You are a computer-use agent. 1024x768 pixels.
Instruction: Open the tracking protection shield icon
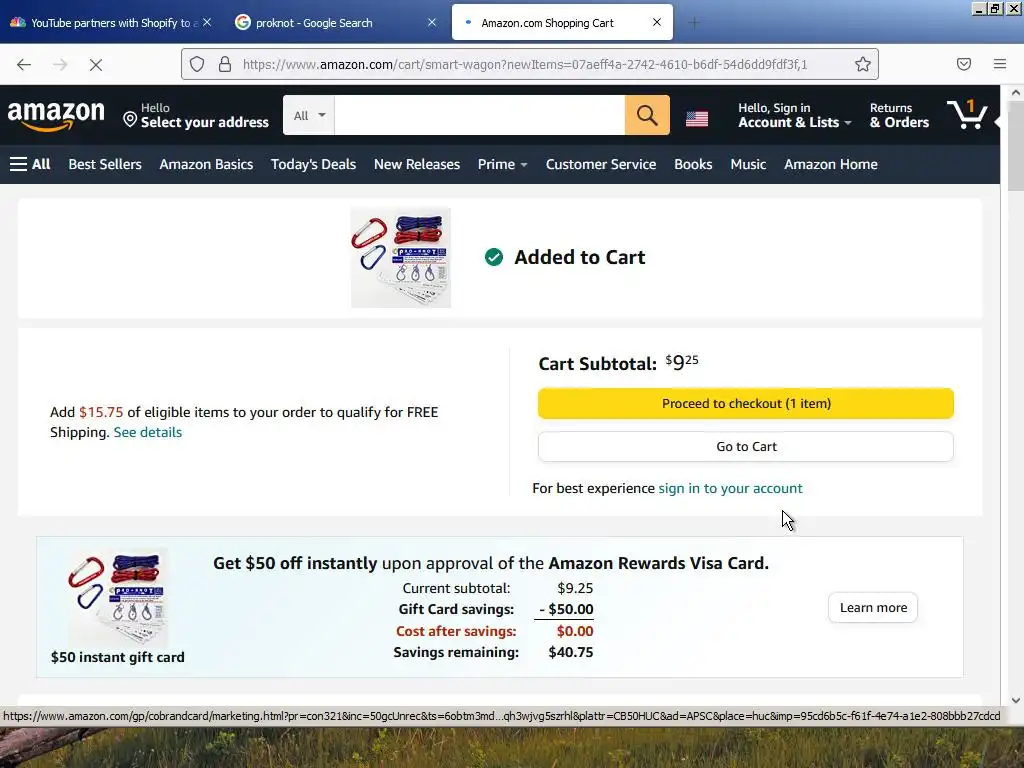tap(197, 64)
